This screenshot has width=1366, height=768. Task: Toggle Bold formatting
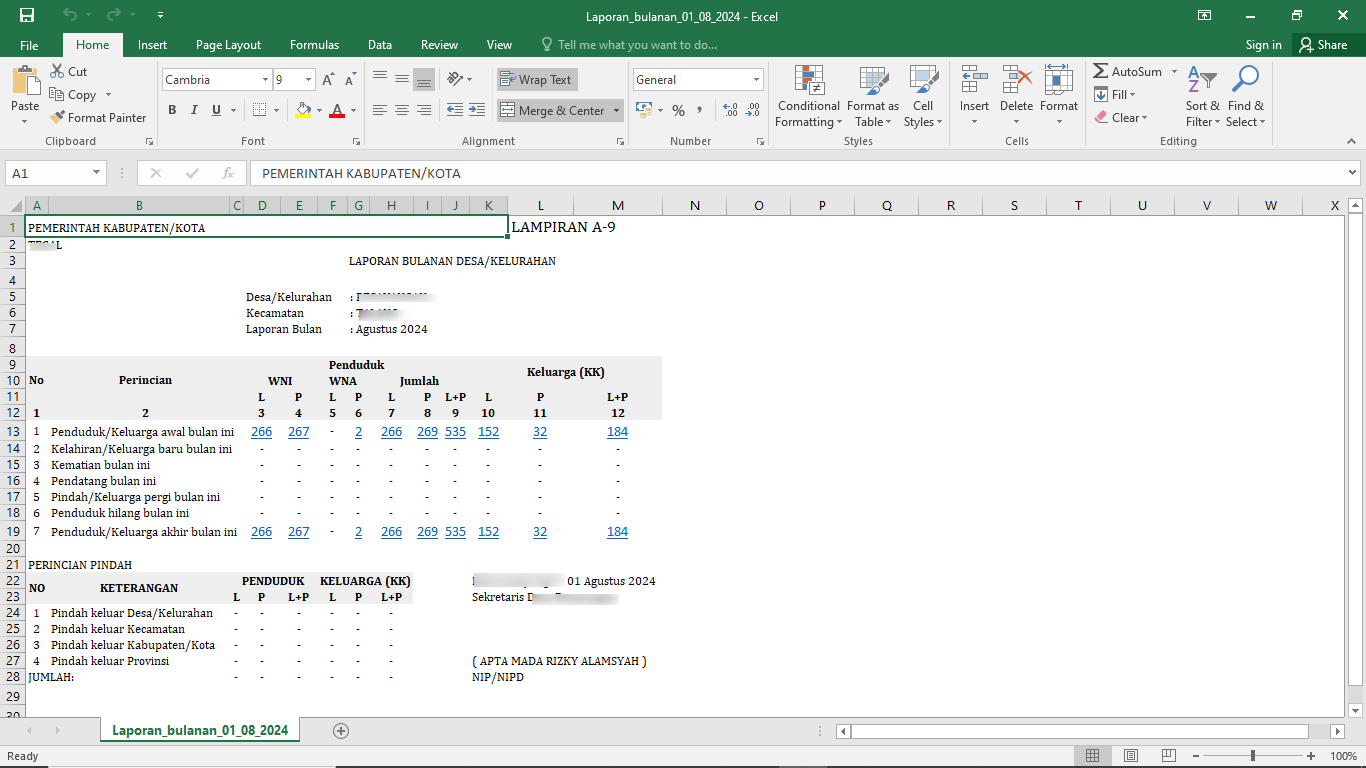172,110
